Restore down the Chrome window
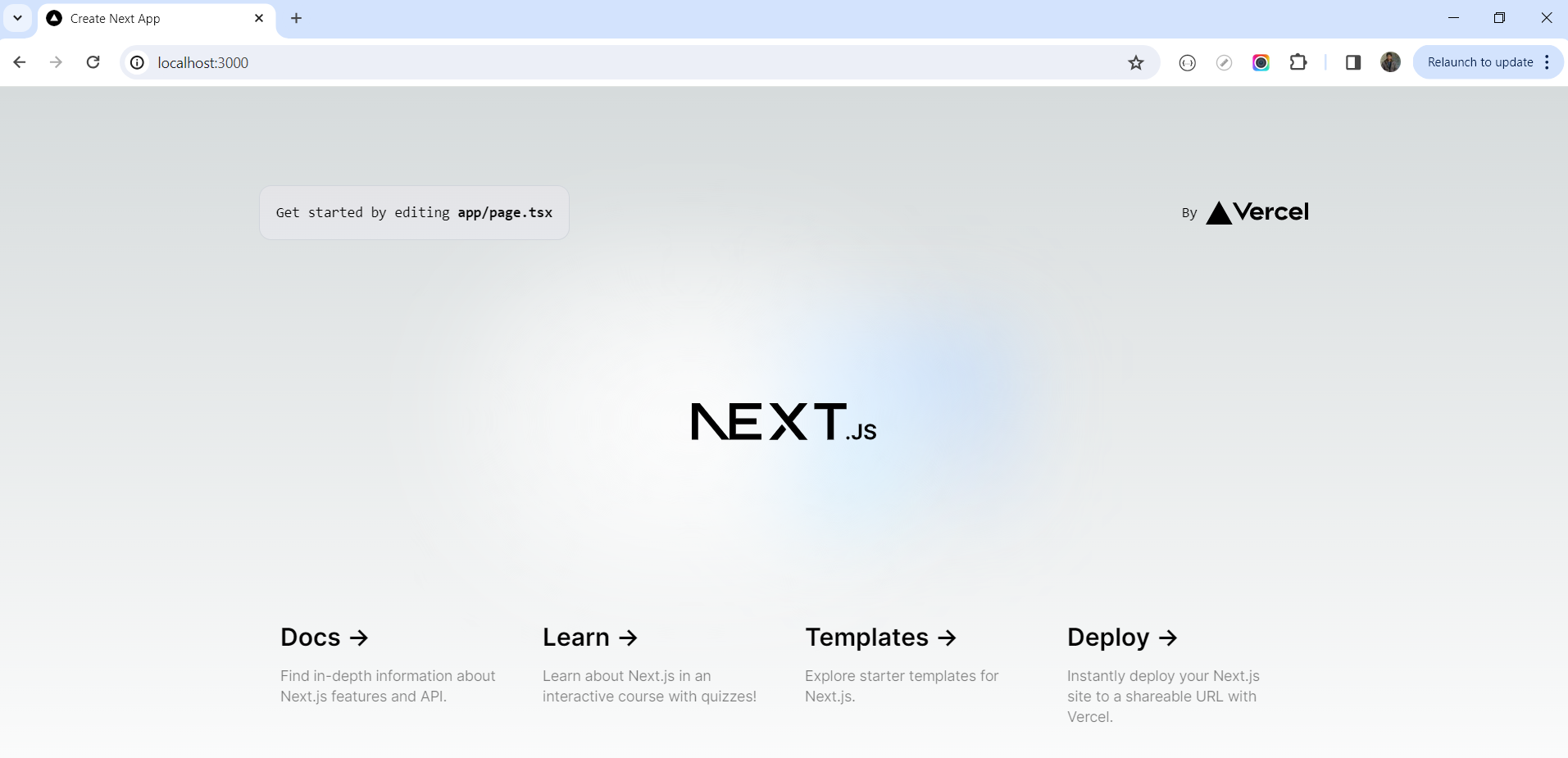Viewport: 1568px width, 758px height. pyautogui.click(x=1499, y=18)
